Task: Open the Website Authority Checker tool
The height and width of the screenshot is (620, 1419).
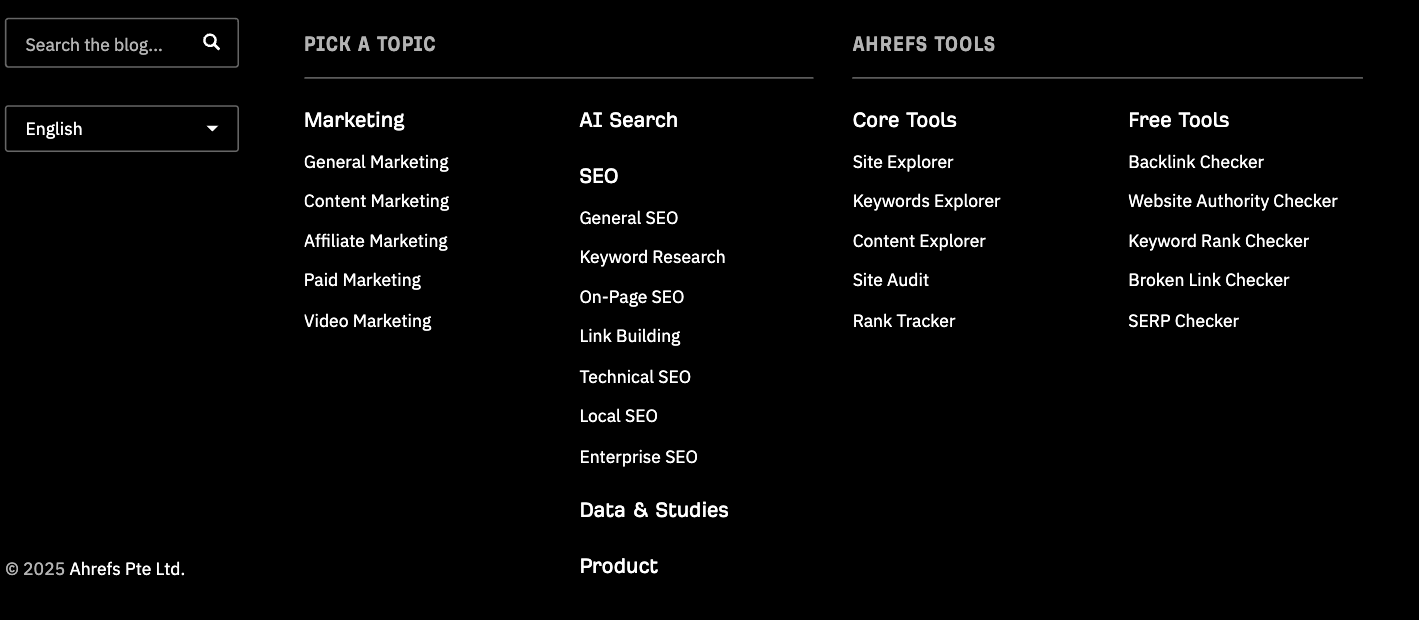Action: click(x=1233, y=201)
